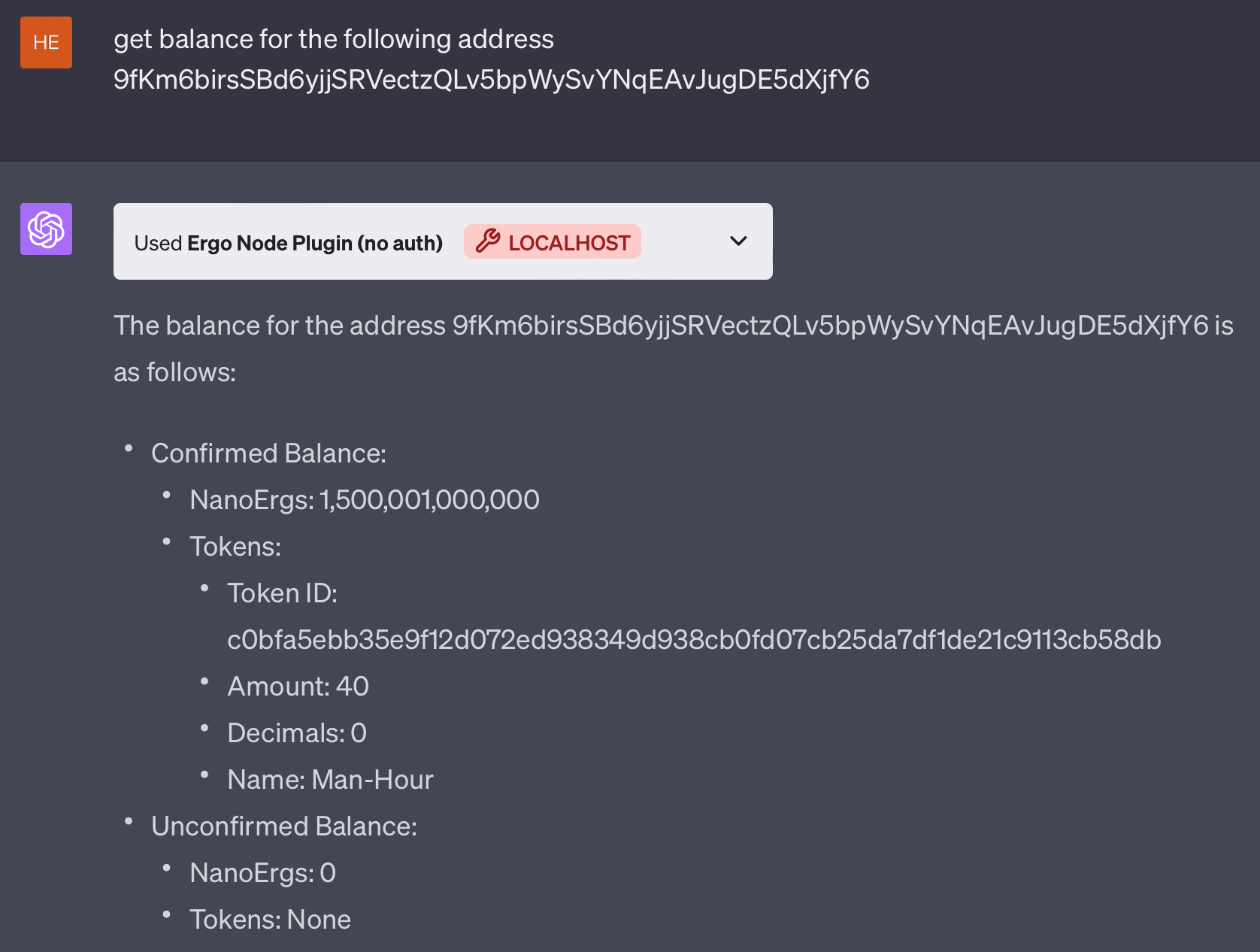The width and height of the screenshot is (1260, 952).
Task: Click the NanoErgs 1,500,001,000,000 value
Action: coord(429,500)
